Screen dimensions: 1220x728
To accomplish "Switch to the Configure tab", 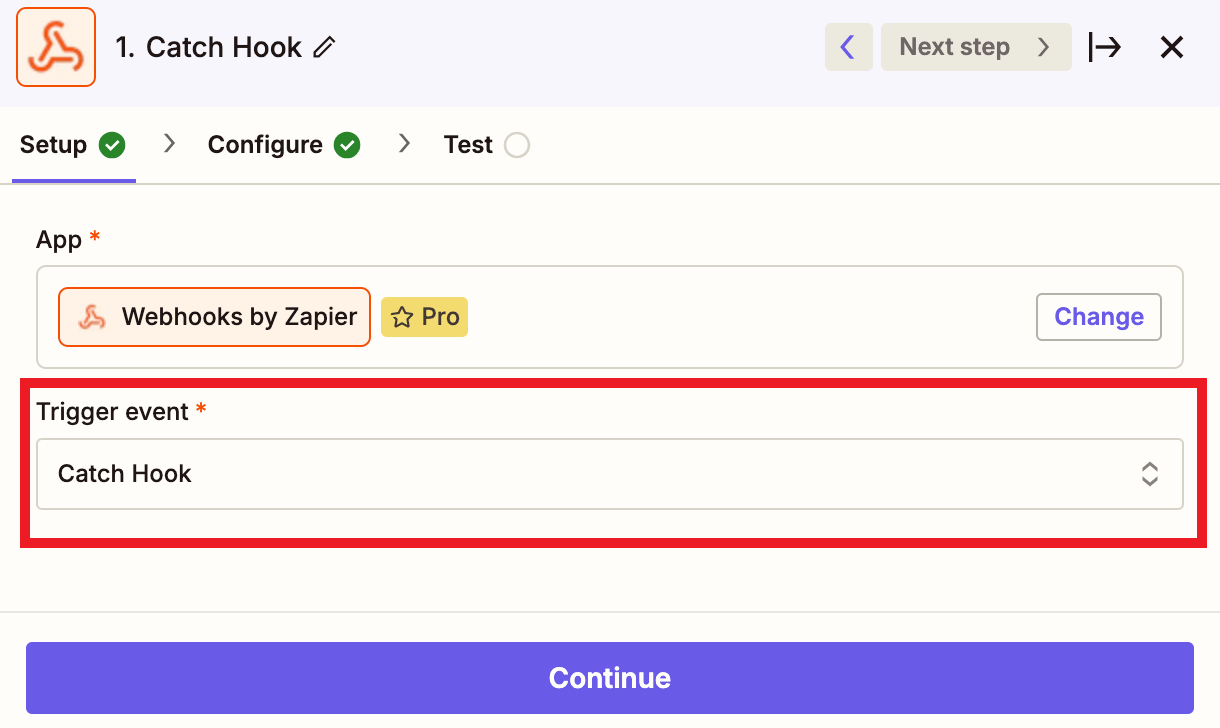I will tap(284, 145).
